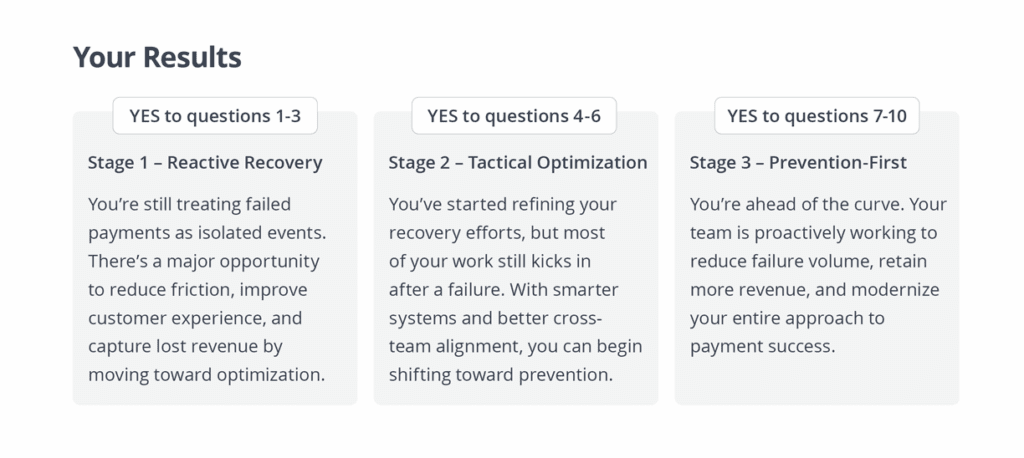The width and height of the screenshot is (1024, 458).
Task: Click 'You're still treating failed' line
Action: [189, 204]
